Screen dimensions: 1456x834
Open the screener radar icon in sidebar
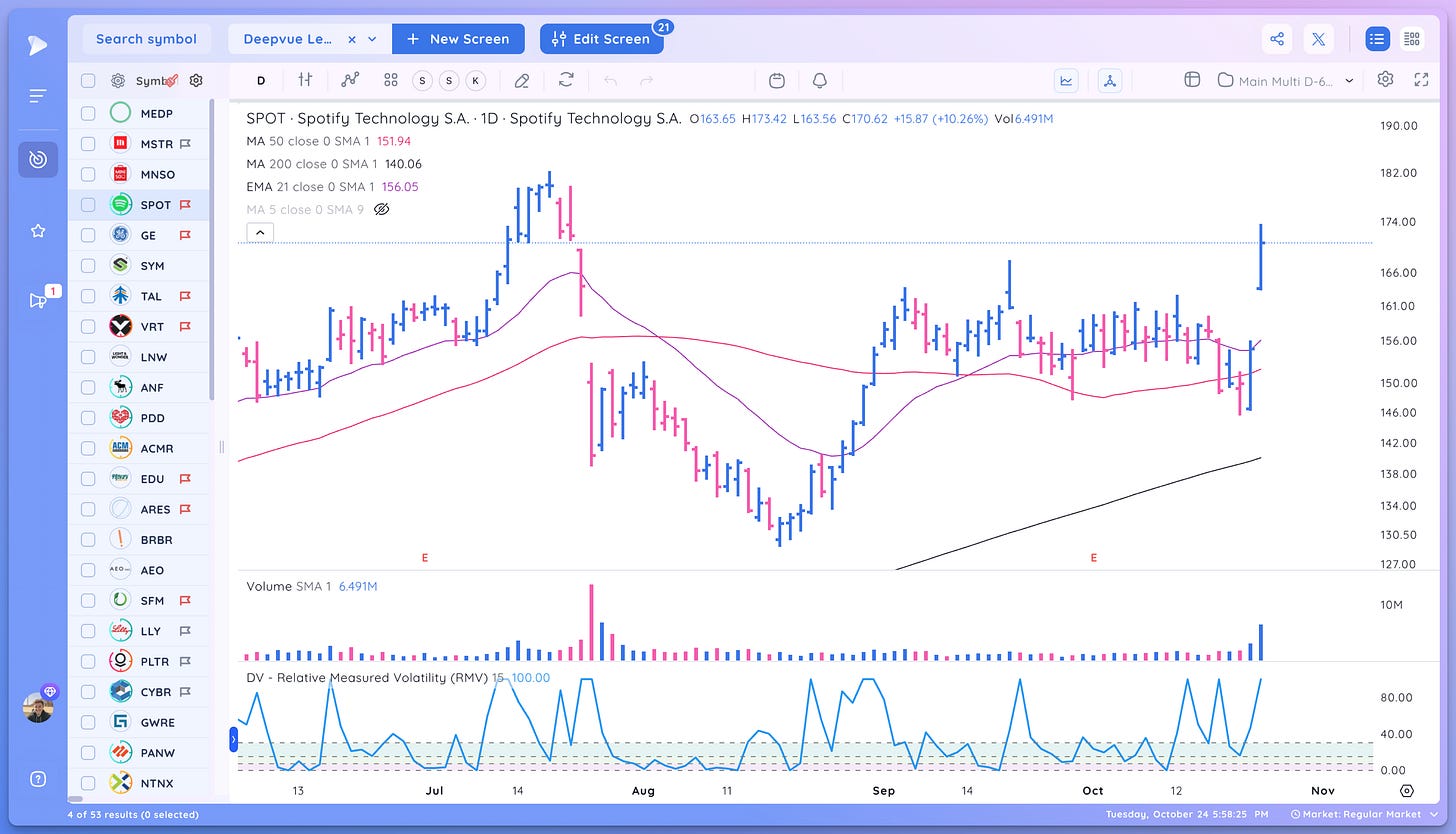tap(38, 160)
